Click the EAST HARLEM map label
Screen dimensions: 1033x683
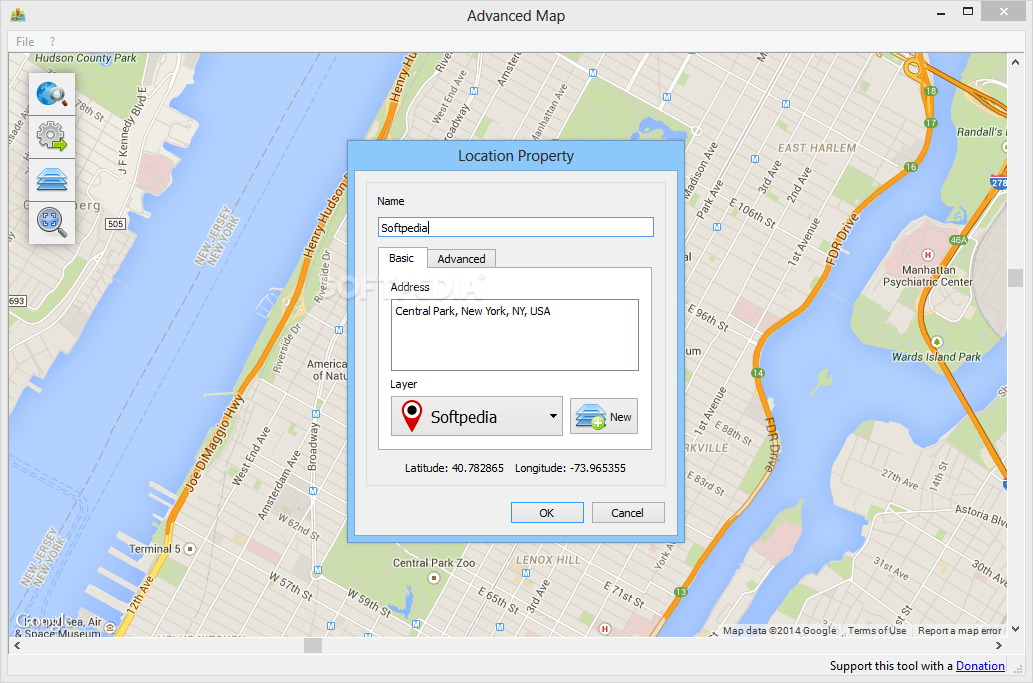[817, 148]
